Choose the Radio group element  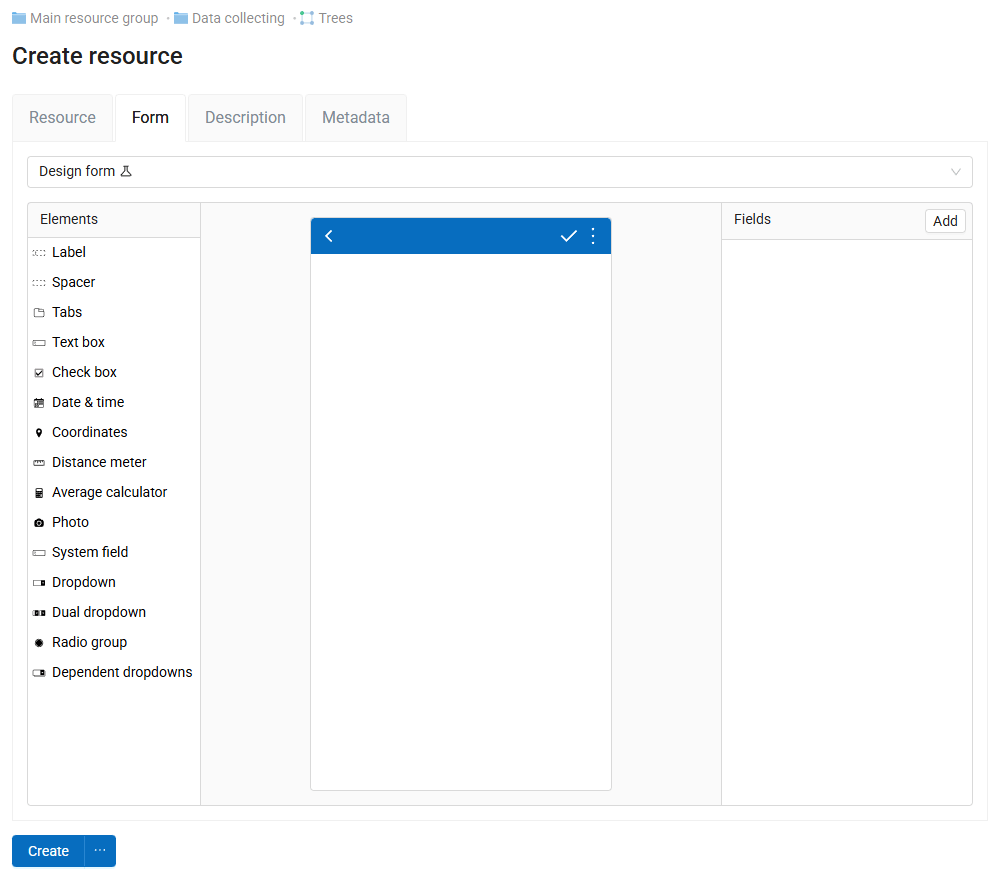[x=89, y=642]
